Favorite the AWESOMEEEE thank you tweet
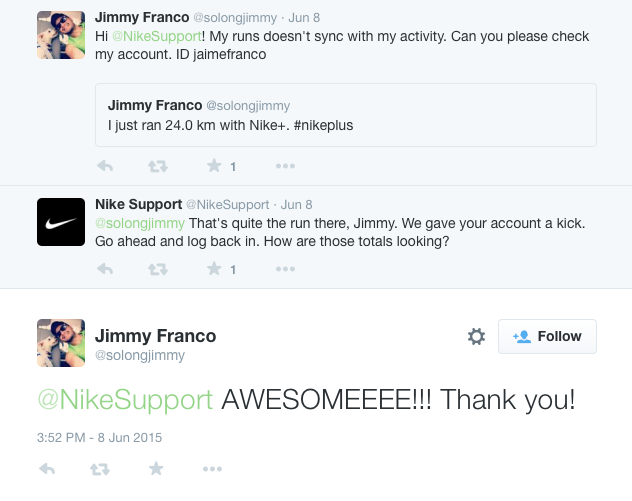632x501 pixels. [x=156, y=468]
